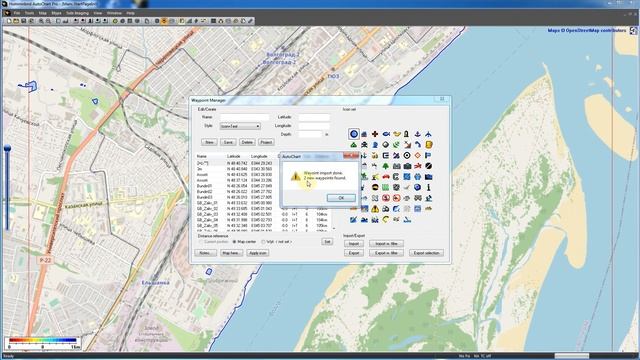Click the map zoom slider handle

click(7, 149)
